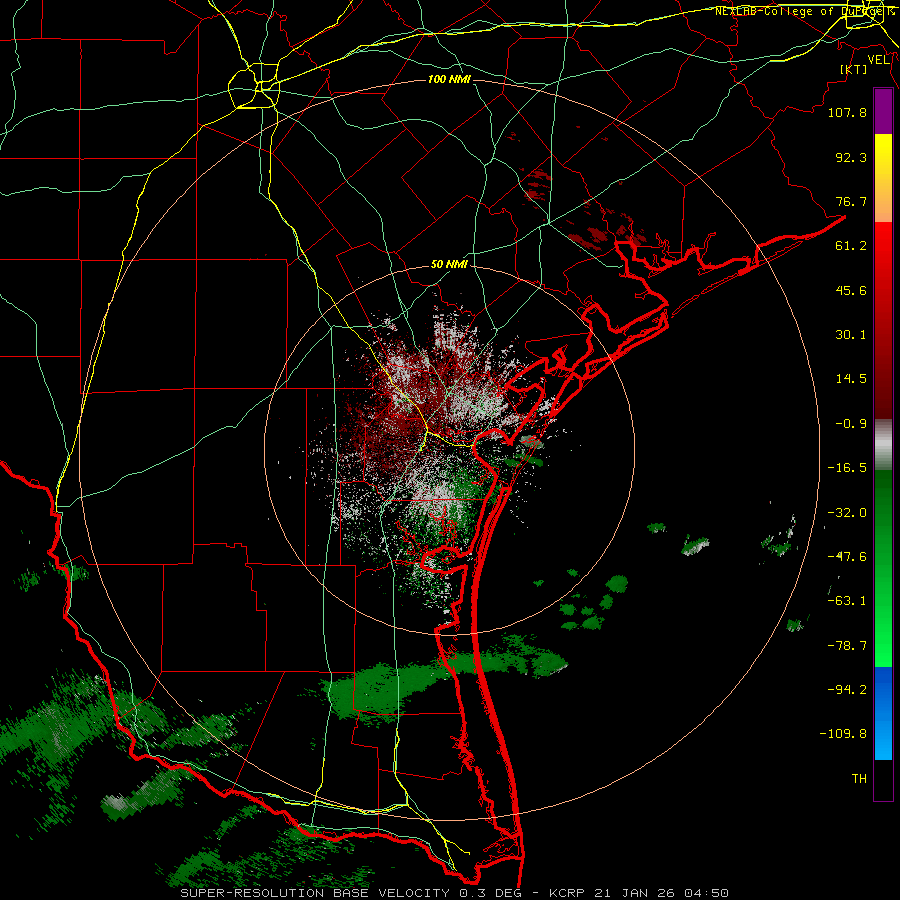900x900 pixels.
Task: Click the TH legend label
Action: 859,779
